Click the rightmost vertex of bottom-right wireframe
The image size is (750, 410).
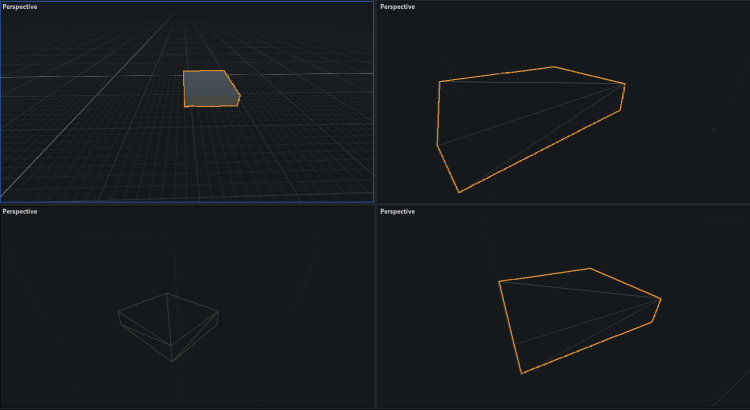[x=661, y=298]
